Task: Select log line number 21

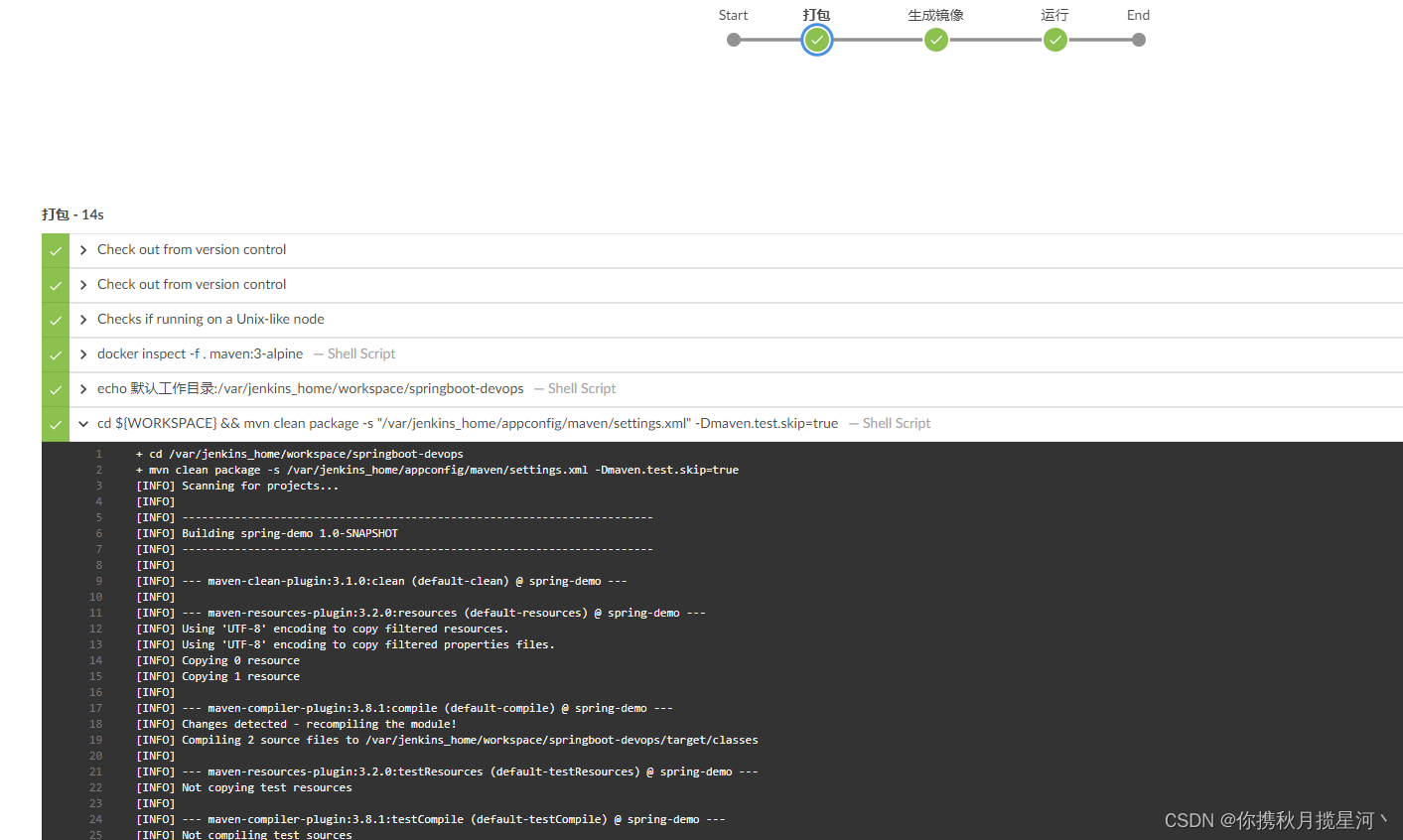Action: [x=96, y=771]
